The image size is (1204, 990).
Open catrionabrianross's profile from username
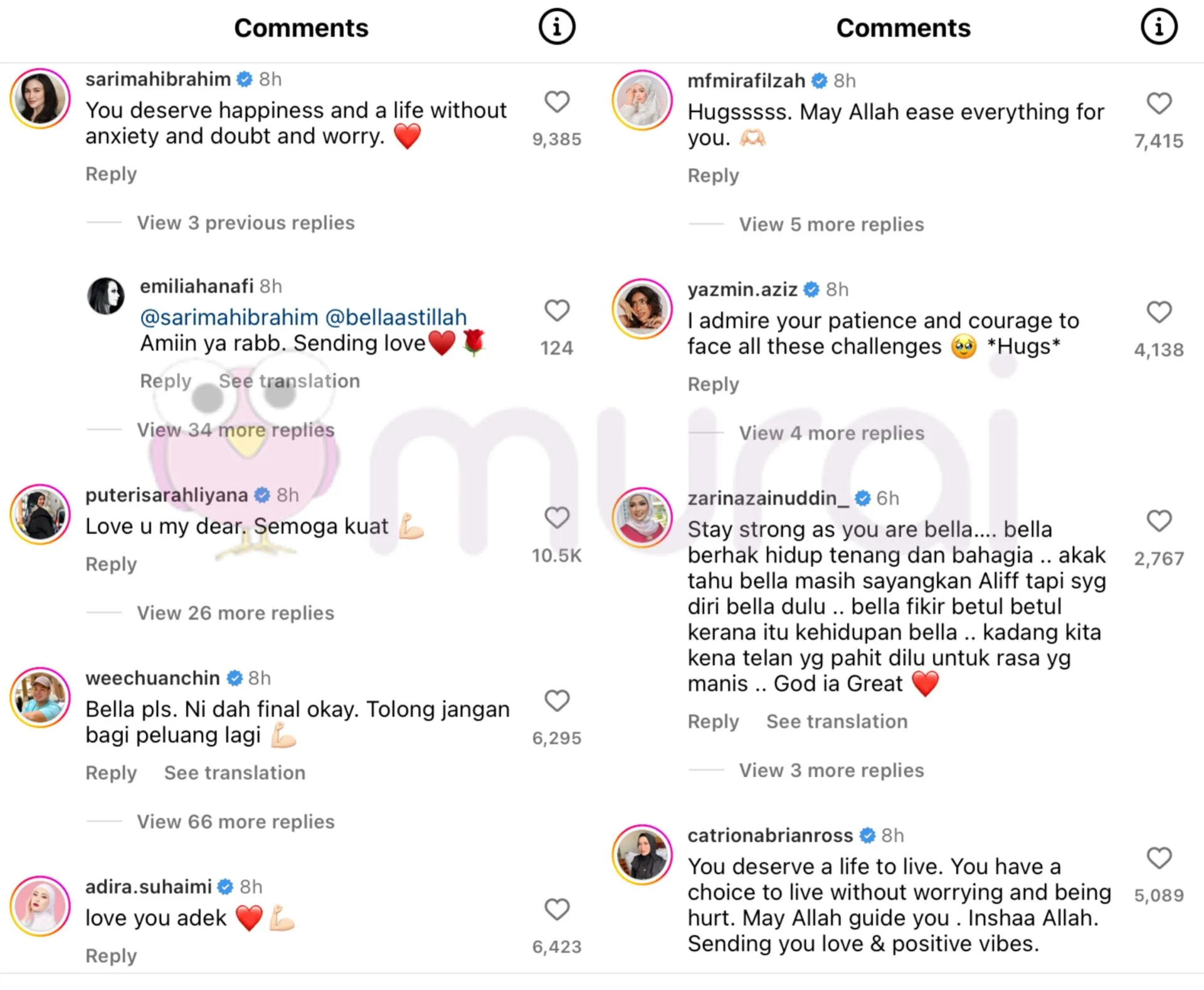click(x=770, y=835)
